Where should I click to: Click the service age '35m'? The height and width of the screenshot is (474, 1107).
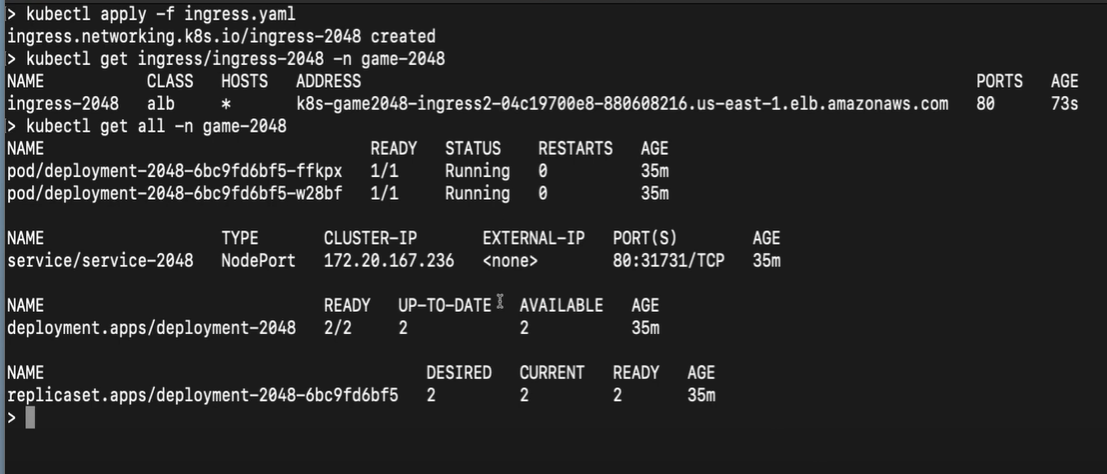(x=767, y=261)
